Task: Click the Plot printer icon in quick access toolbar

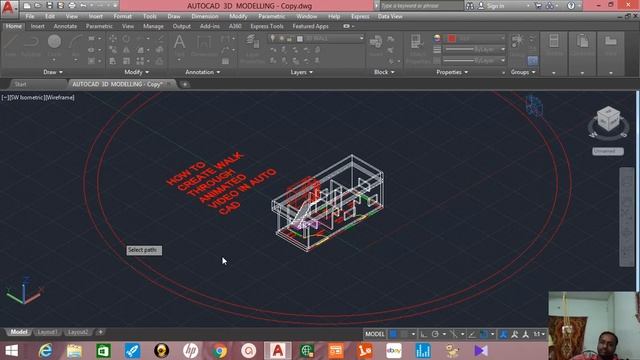Action: 72,5
